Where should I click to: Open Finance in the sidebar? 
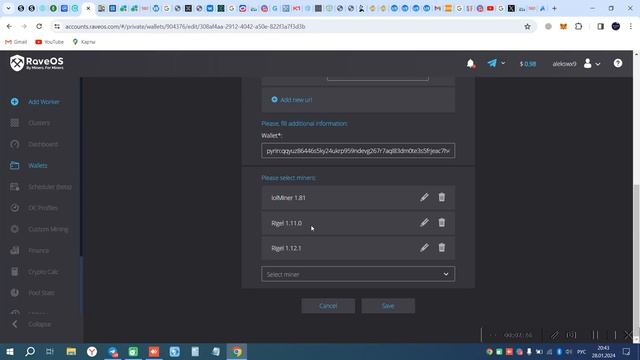tap(38, 250)
